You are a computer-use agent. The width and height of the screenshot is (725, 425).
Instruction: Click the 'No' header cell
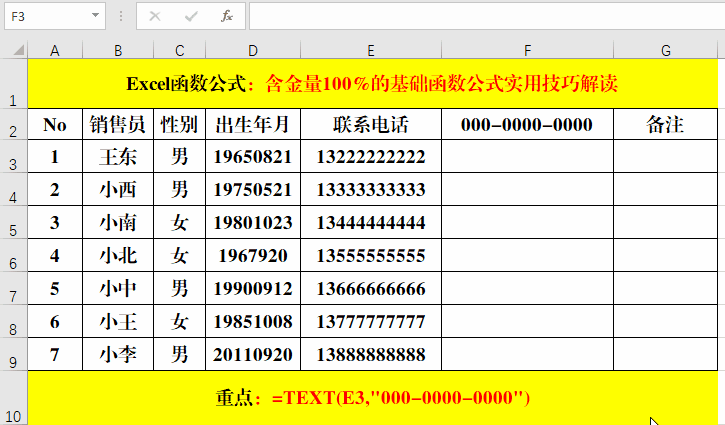(x=55, y=124)
